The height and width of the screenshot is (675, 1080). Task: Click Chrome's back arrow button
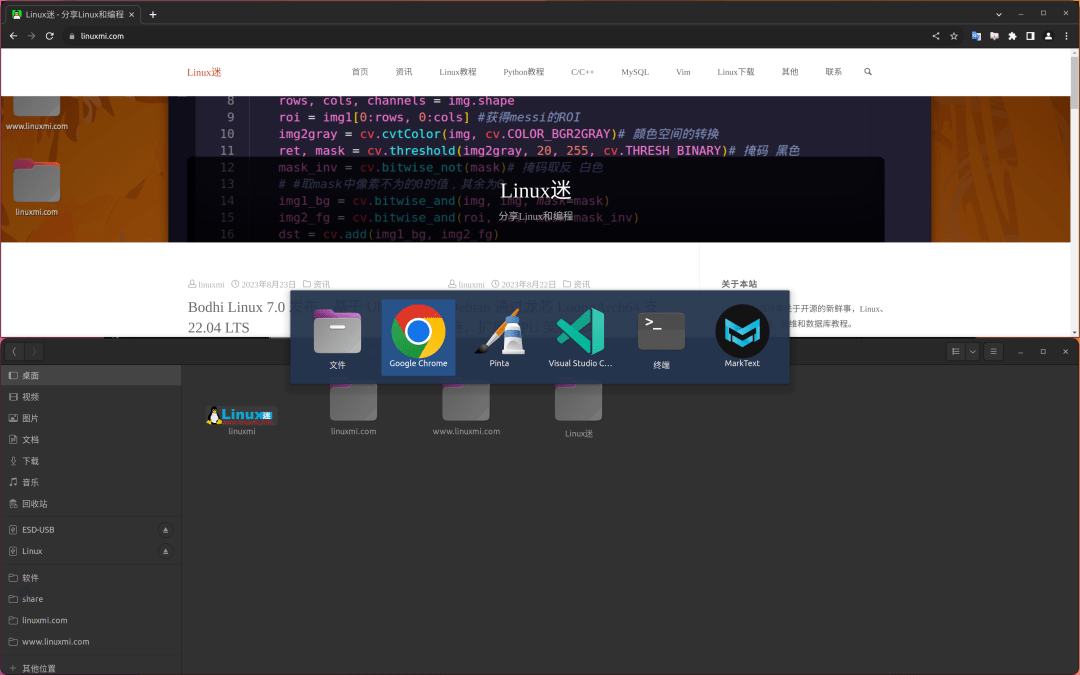[13, 36]
